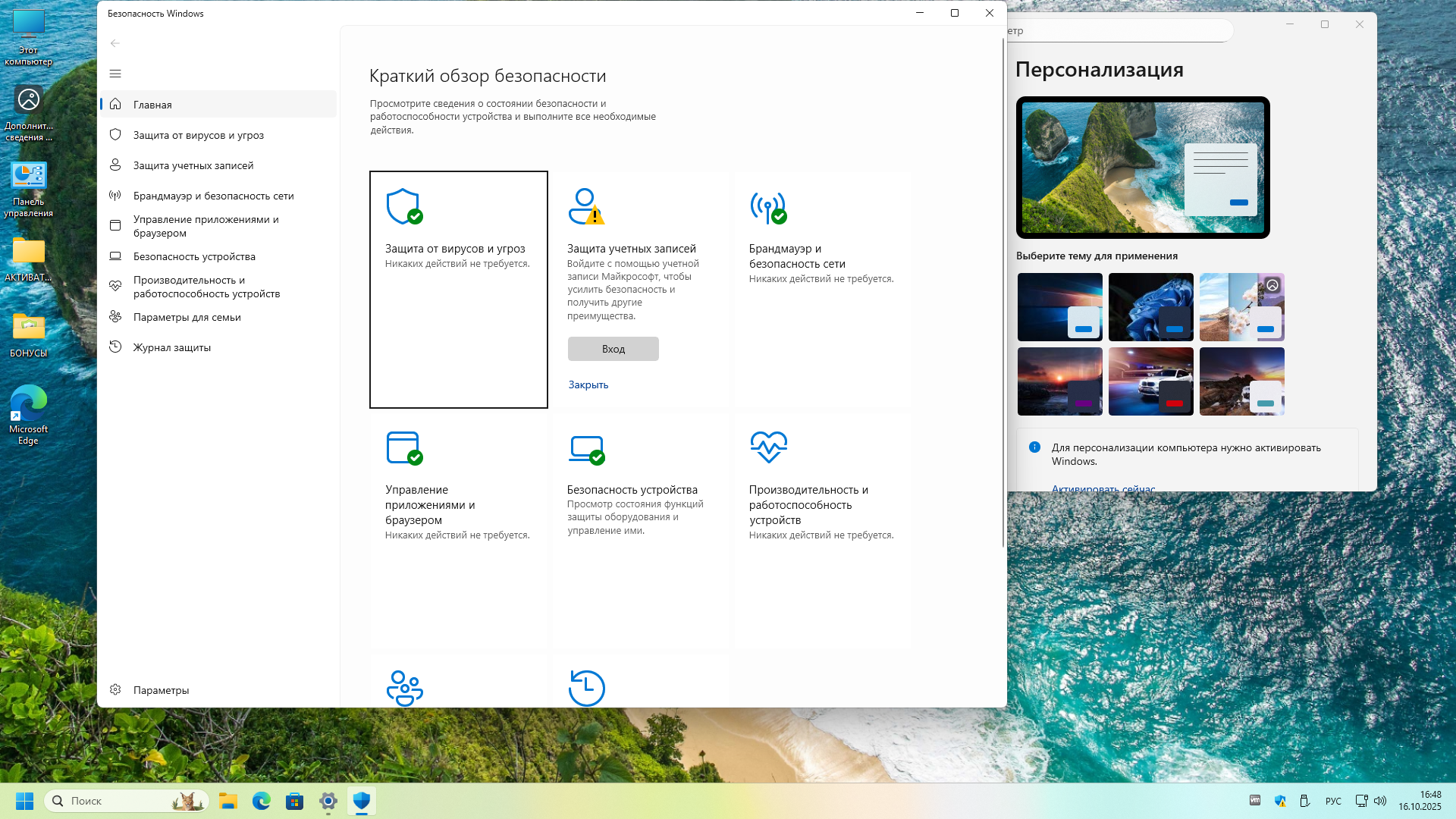Click account protection icon with warning

pyautogui.click(x=585, y=206)
